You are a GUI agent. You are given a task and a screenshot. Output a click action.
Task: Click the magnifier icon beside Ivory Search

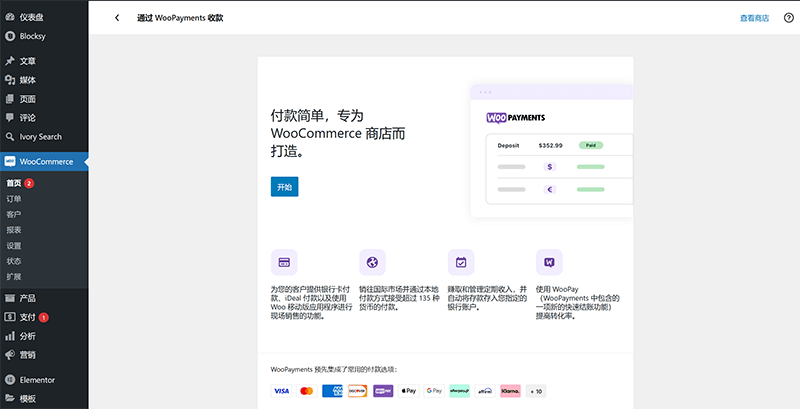click(x=10, y=137)
